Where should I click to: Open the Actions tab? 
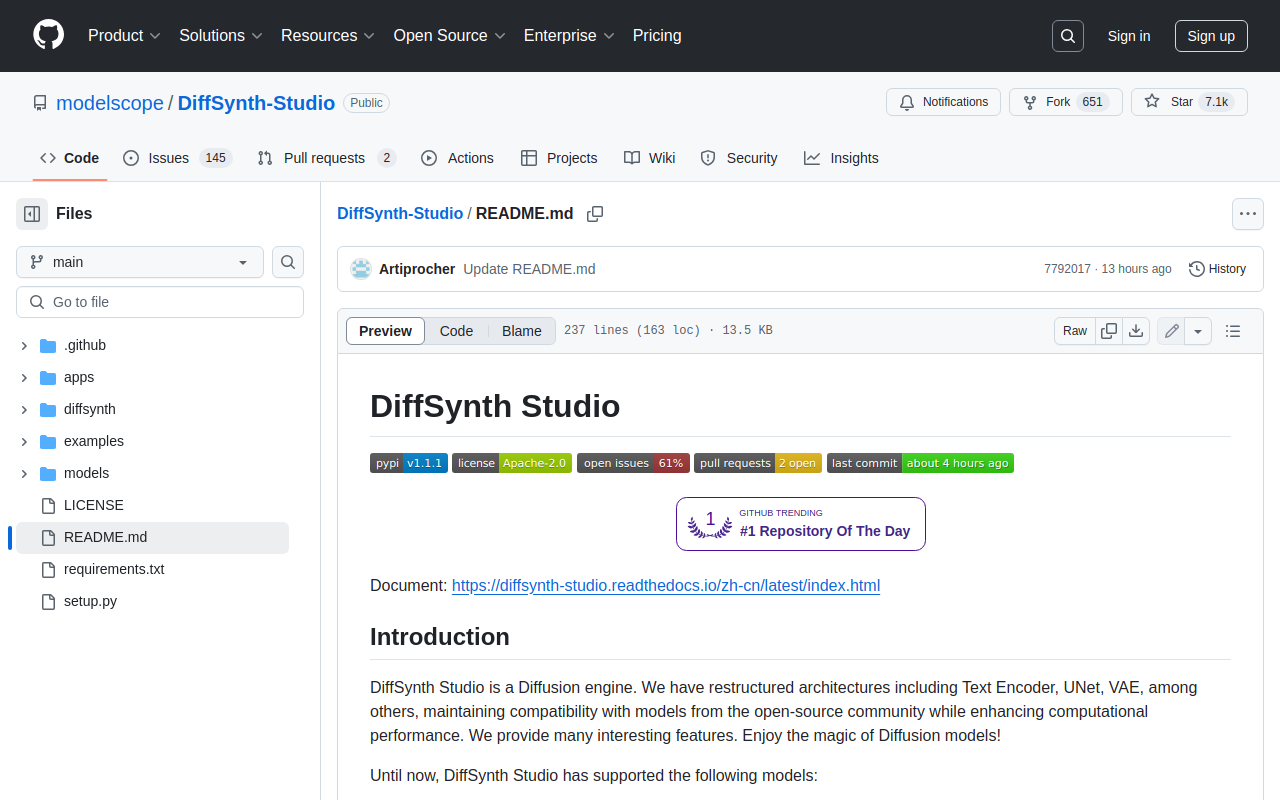457,158
